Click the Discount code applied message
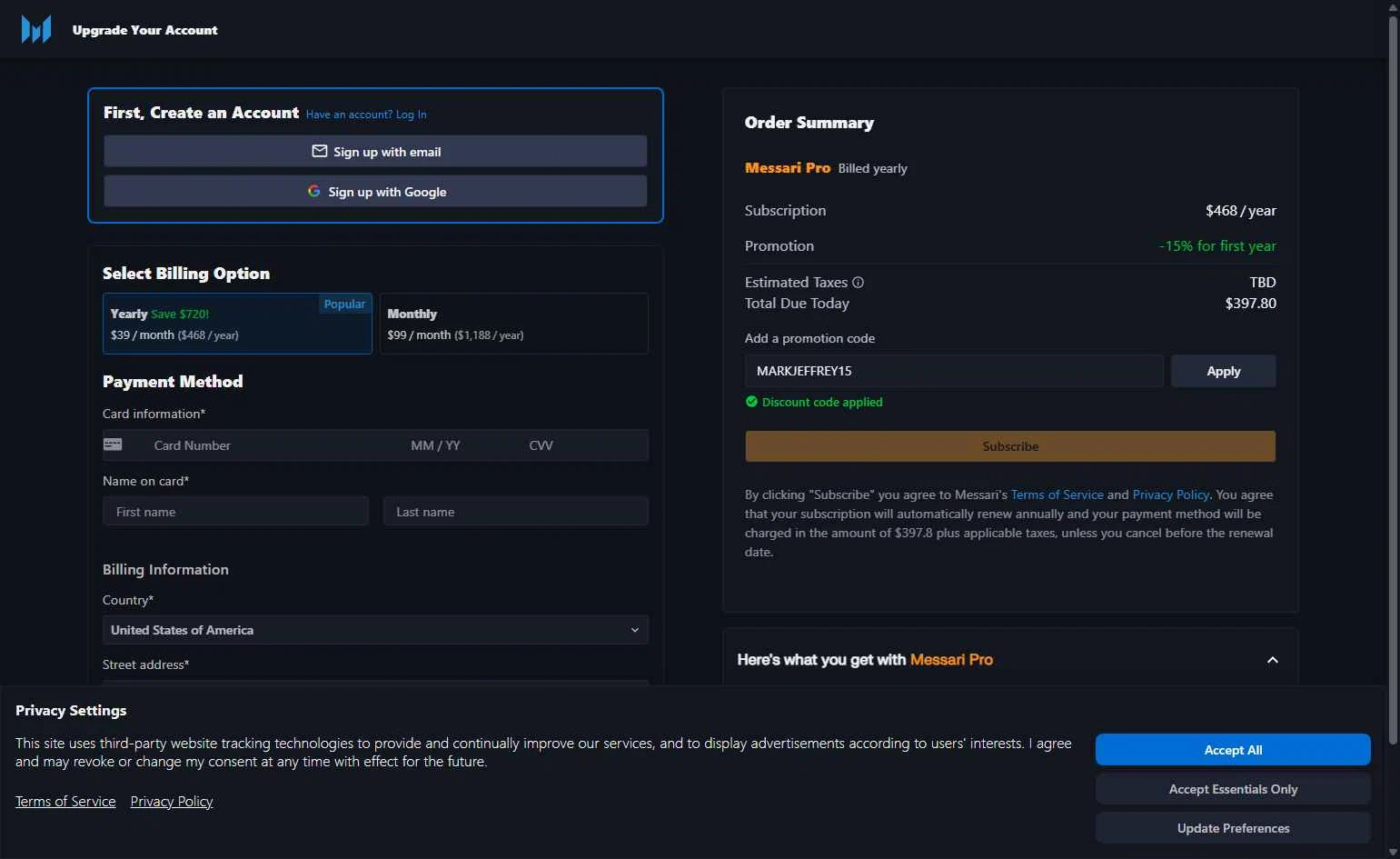Screen dimensions: 1400x859 pyautogui.click(x=822, y=402)
